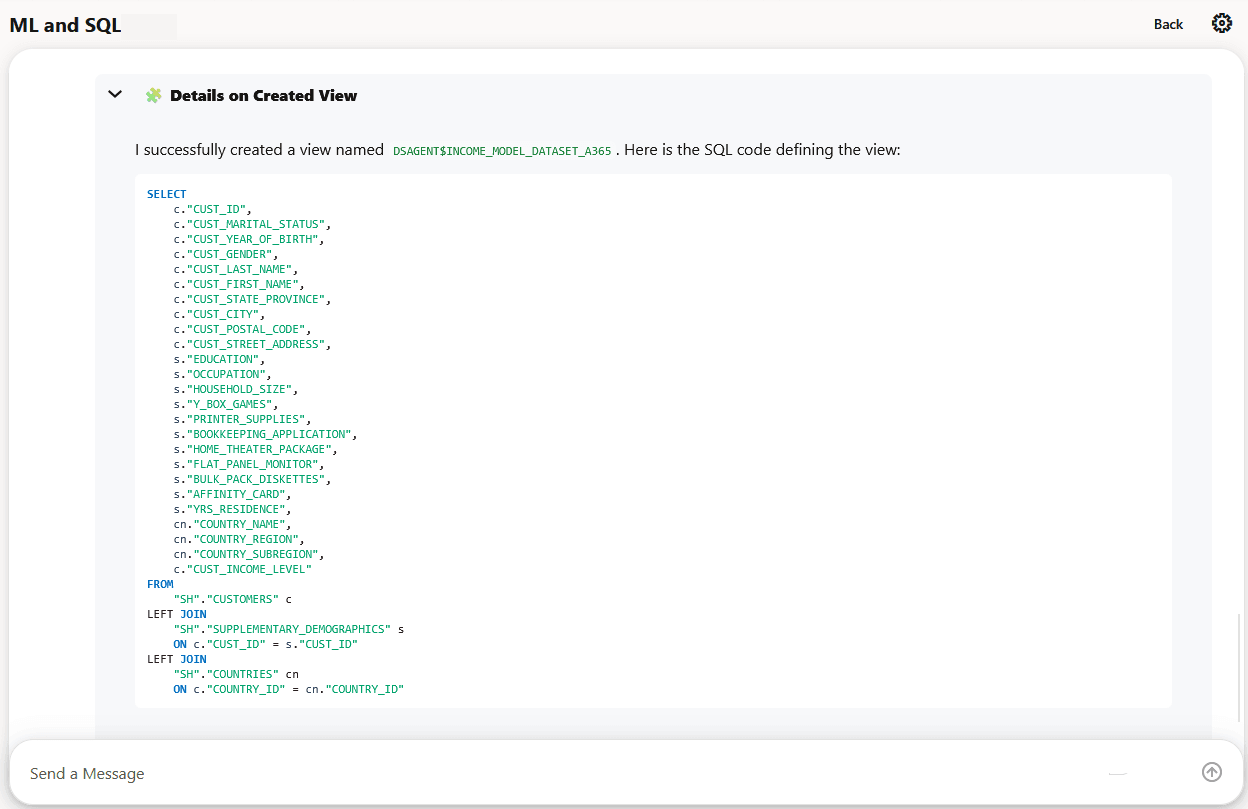The width and height of the screenshot is (1248, 809).
Task: Click the "PRINTER_SUPPLIES" line
Action: (x=242, y=419)
